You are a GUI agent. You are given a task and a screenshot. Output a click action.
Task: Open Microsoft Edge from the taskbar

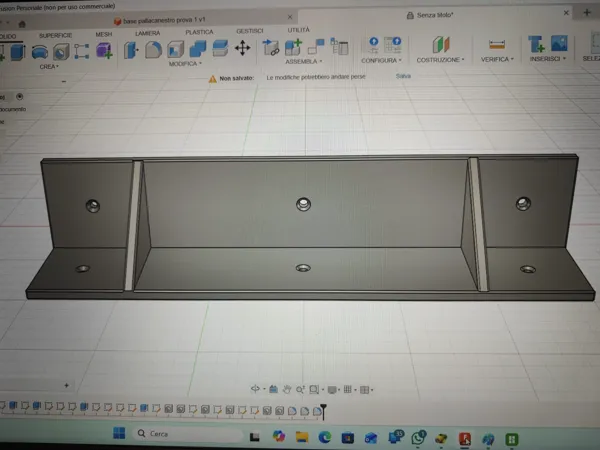coord(324,437)
